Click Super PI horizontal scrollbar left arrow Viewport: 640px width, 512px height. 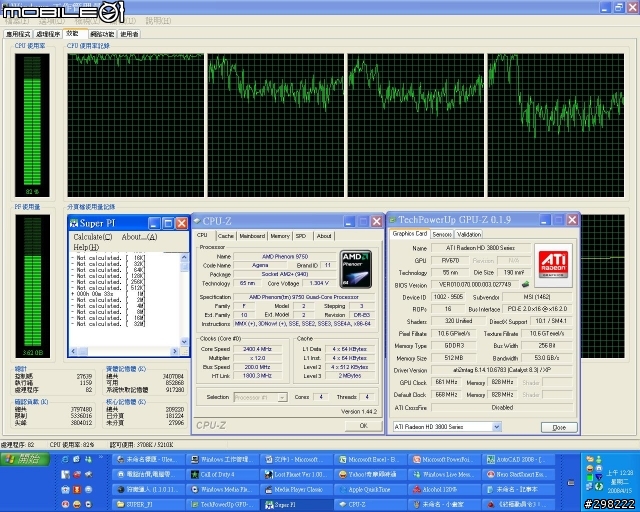point(73,351)
